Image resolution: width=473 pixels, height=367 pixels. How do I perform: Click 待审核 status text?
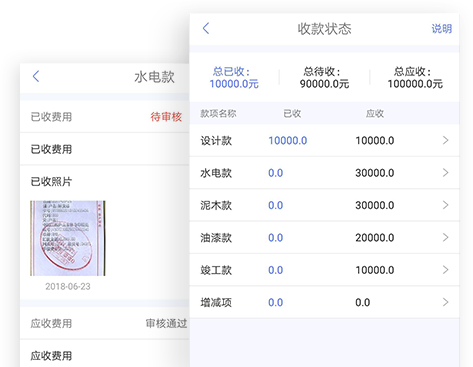(166, 117)
